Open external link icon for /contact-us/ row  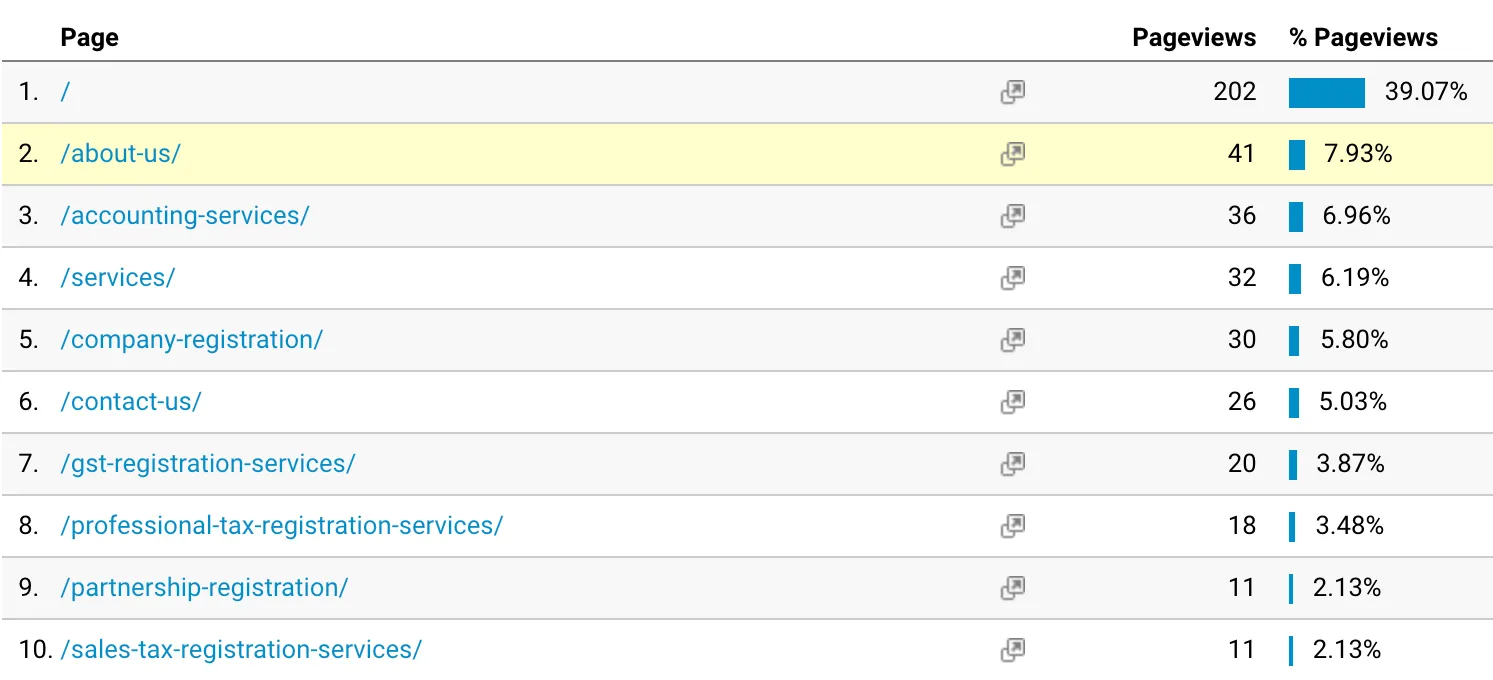[1013, 402]
